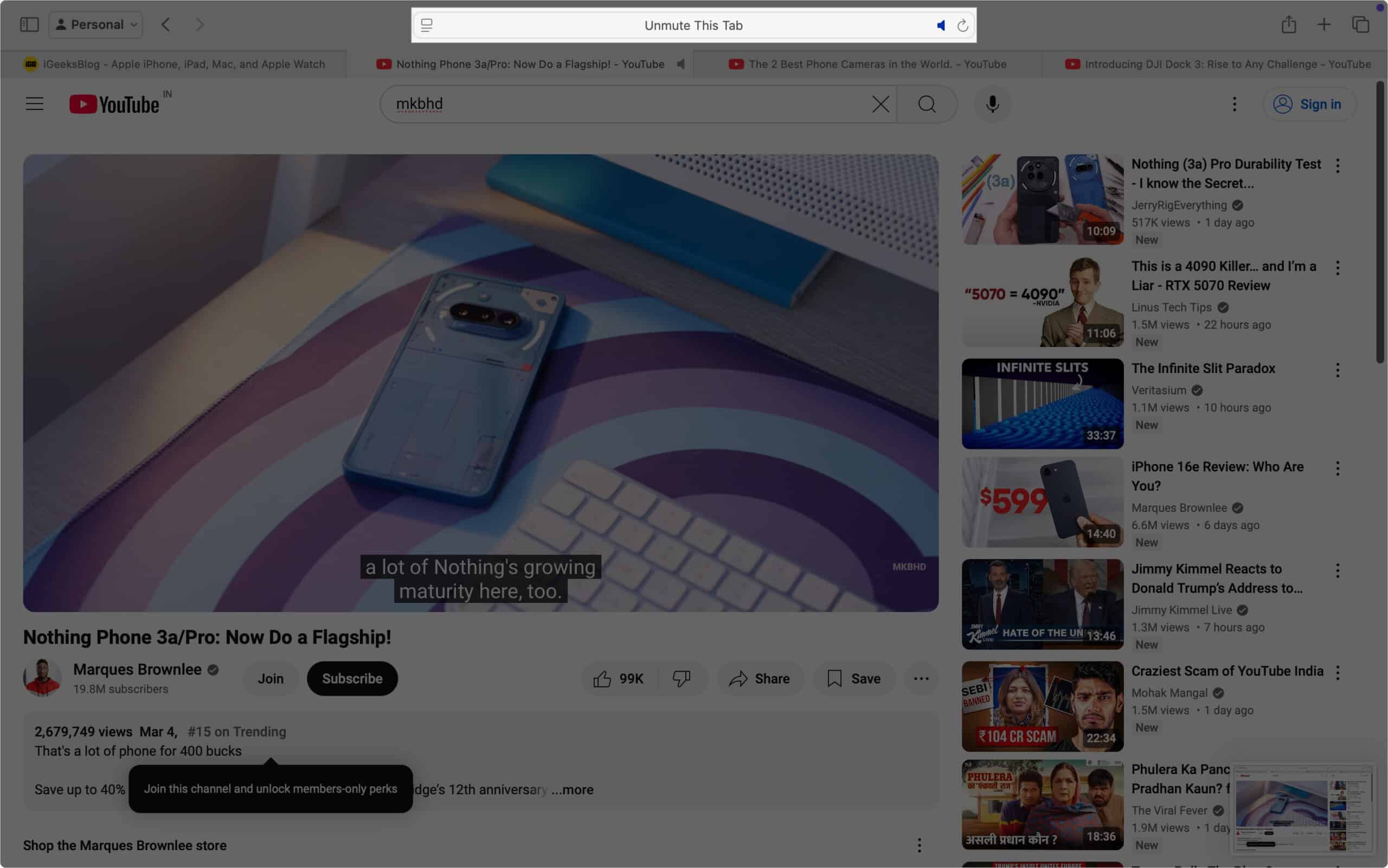
Task: Open options for Nothing (3a) Pro Durability Test
Action: (1338, 166)
